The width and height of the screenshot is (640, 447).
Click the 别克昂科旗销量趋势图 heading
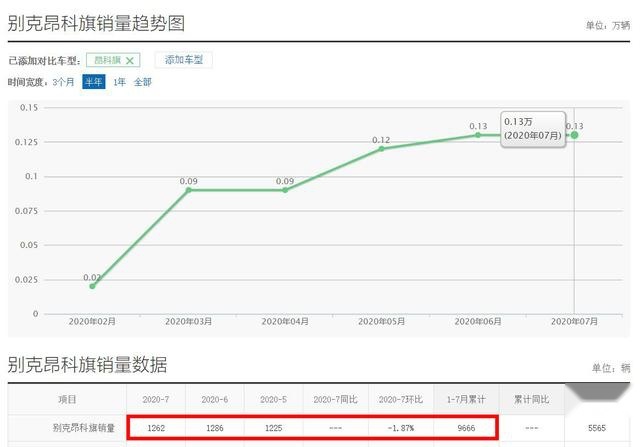coord(96,23)
